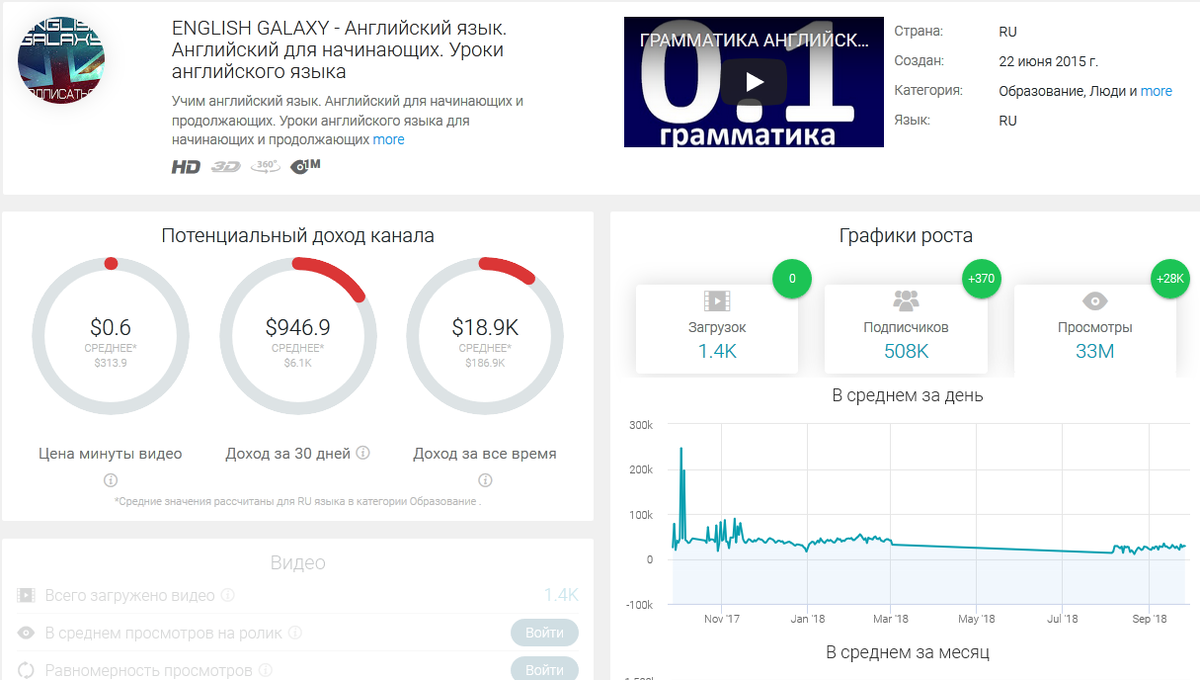Click the peak spike on daily views chart
The height and width of the screenshot is (680, 1200).
click(x=681, y=450)
